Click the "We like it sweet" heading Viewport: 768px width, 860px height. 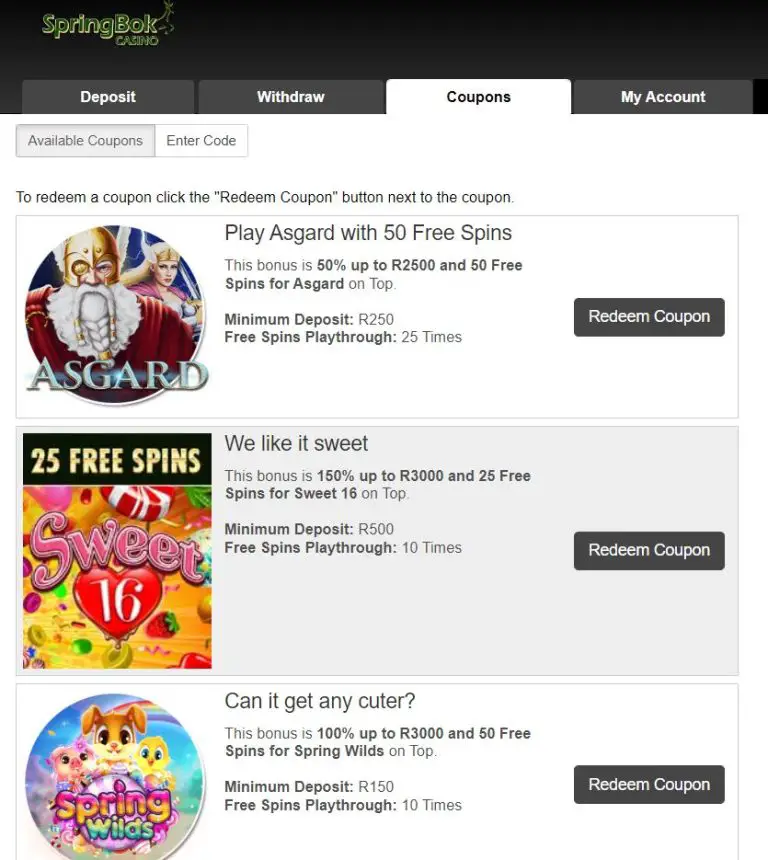tap(296, 443)
